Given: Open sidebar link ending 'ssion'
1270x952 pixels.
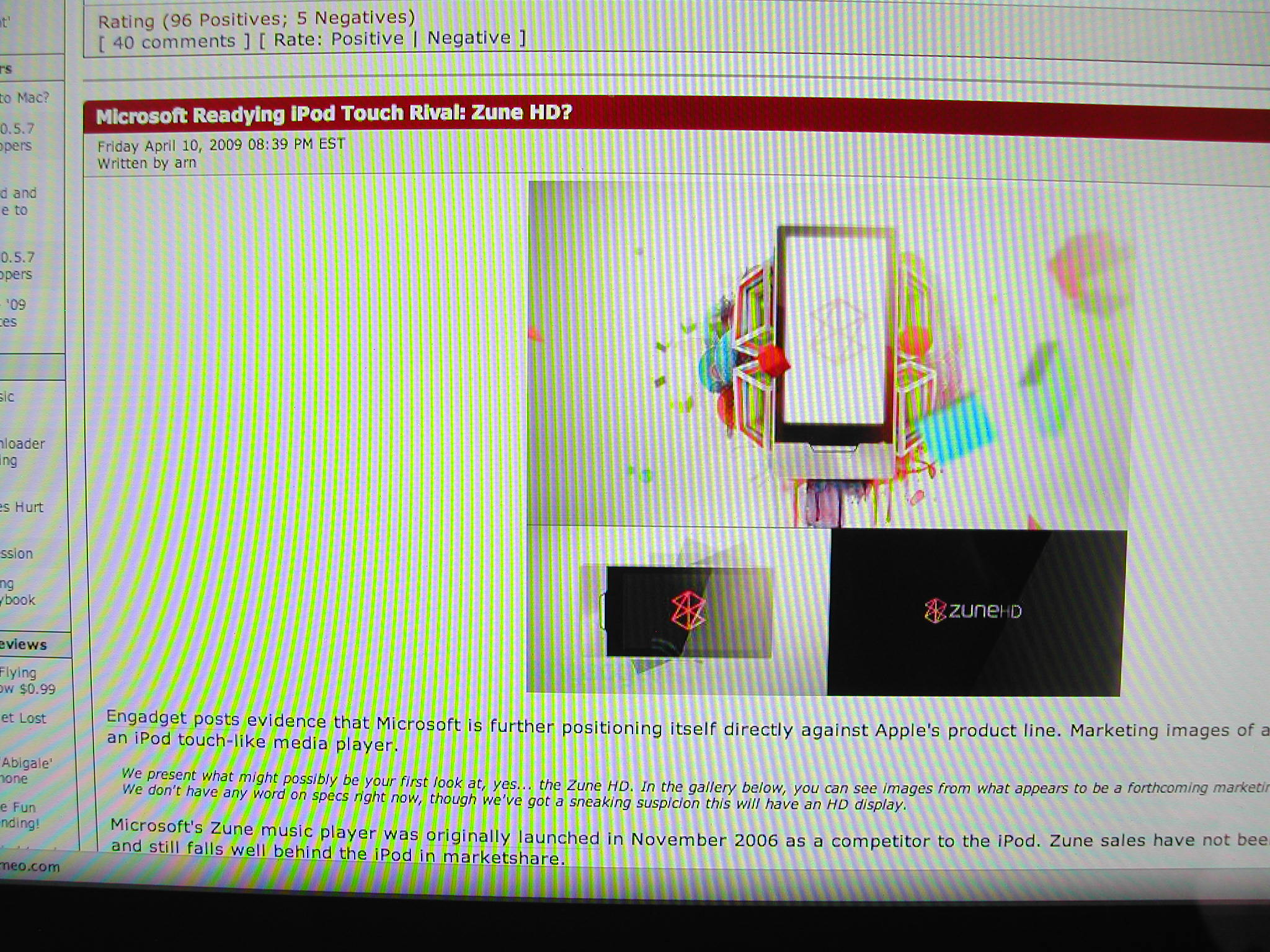Looking at the screenshot, I should [x=16, y=553].
